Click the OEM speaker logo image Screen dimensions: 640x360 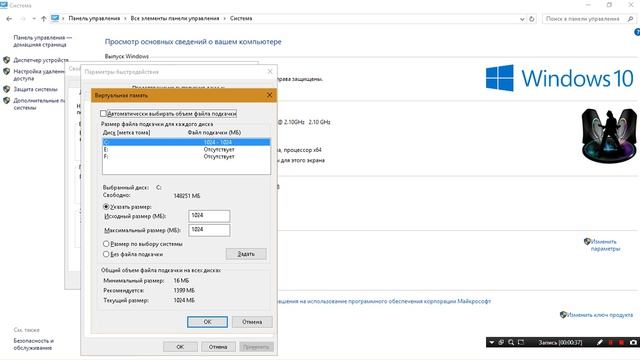pos(609,136)
